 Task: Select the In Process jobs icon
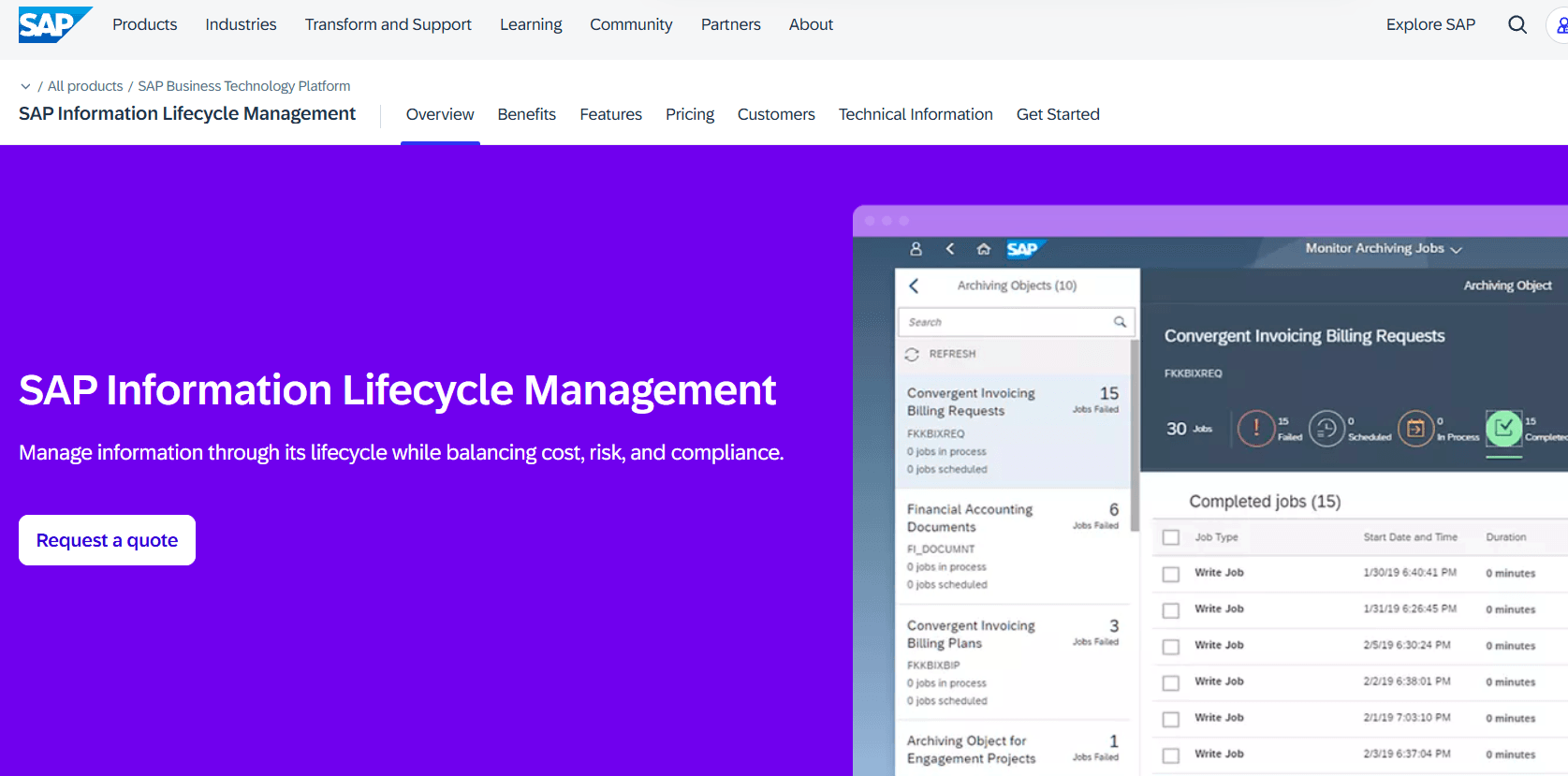(x=1416, y=429)
